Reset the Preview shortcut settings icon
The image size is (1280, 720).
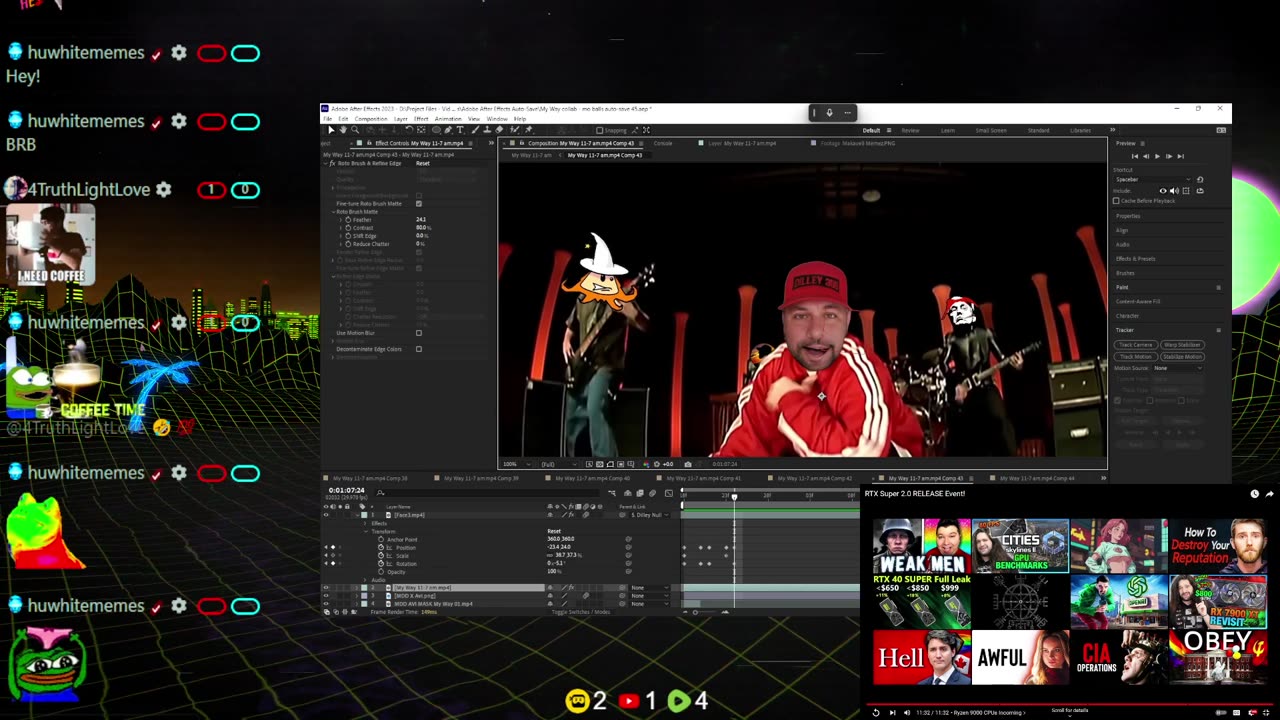[x=1200, y=179]
